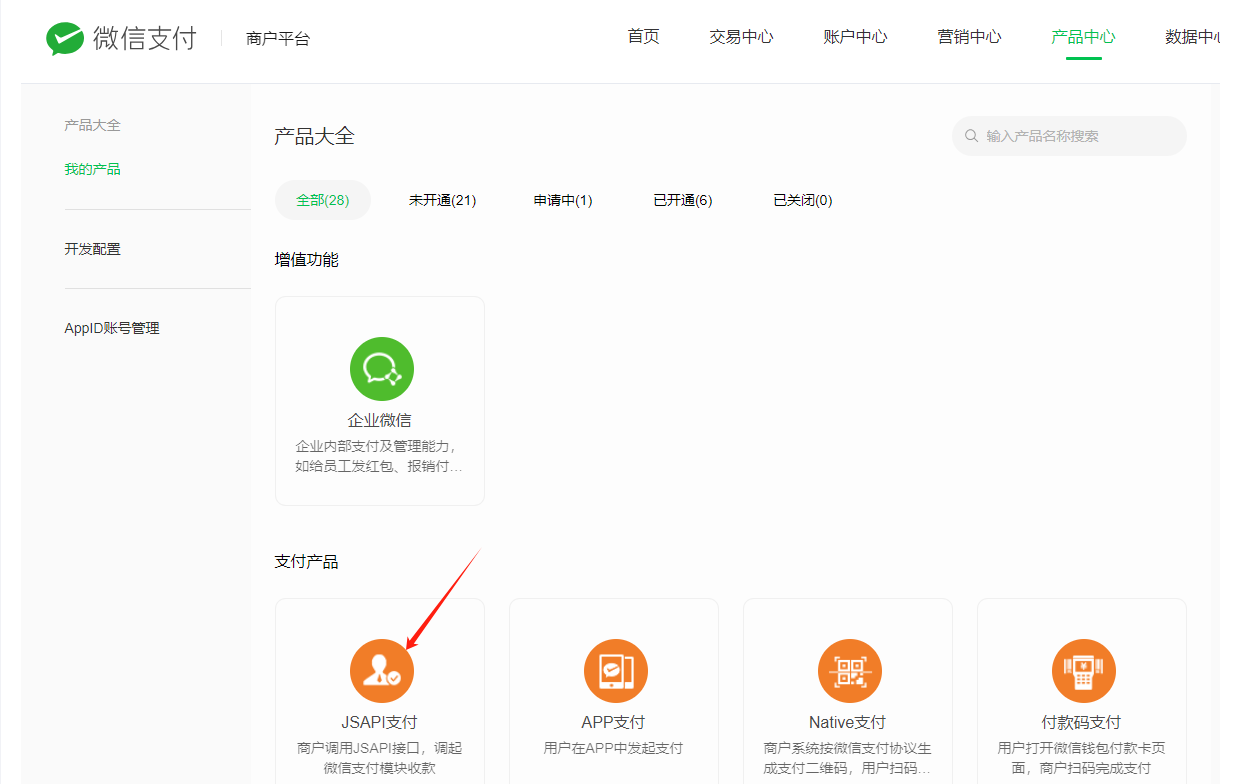The height and width of the screenshot is (784, 1255).
Task: Open 我的产品 in the sidebar
Action: 92,169
